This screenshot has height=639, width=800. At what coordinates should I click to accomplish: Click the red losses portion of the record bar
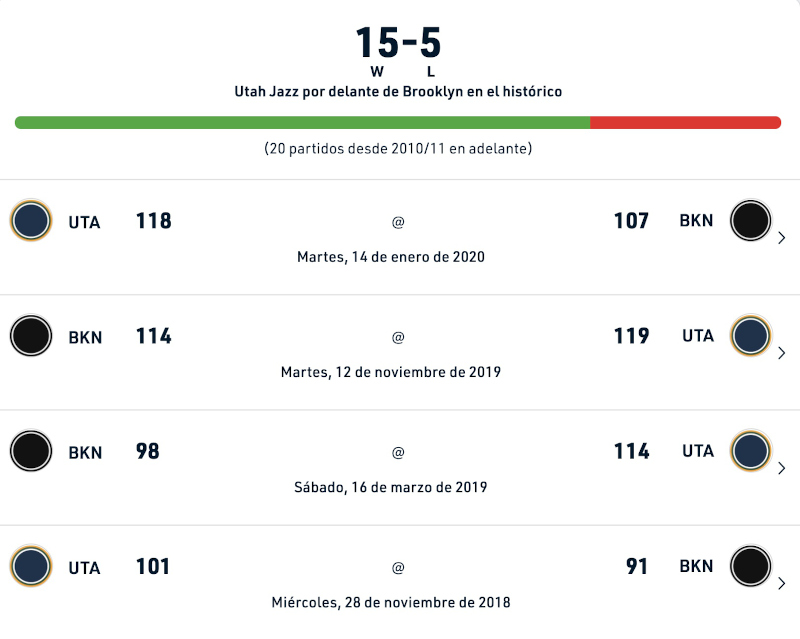click(686, 122)
